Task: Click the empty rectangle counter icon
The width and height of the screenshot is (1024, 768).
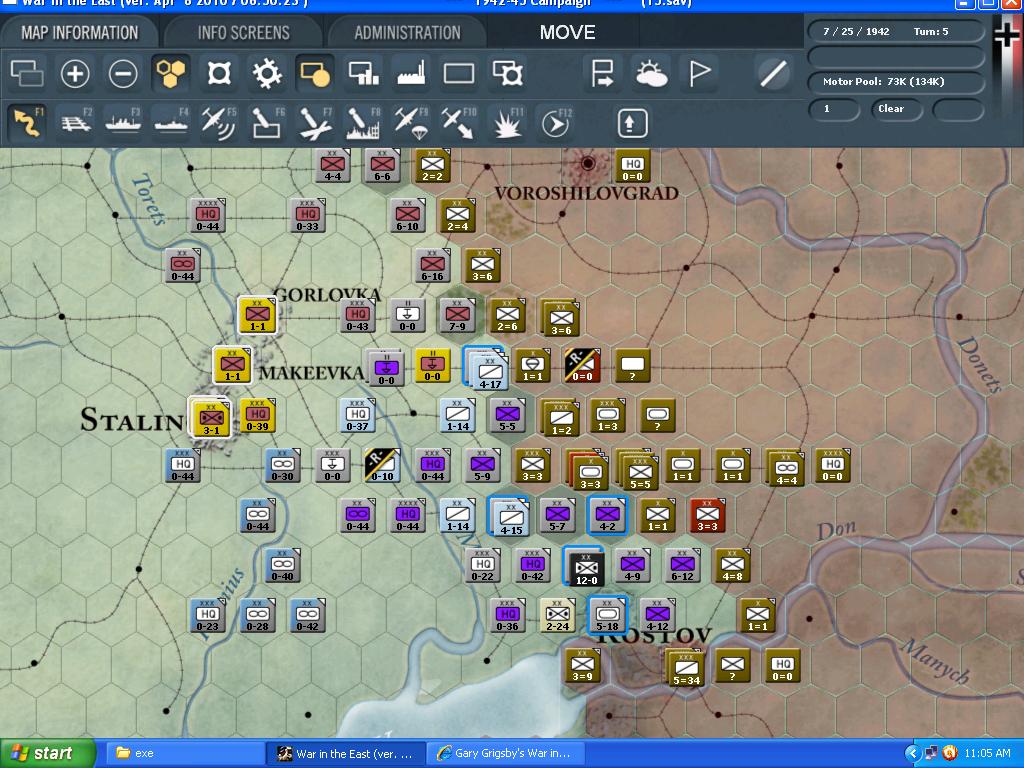Action: click(459, 73)
